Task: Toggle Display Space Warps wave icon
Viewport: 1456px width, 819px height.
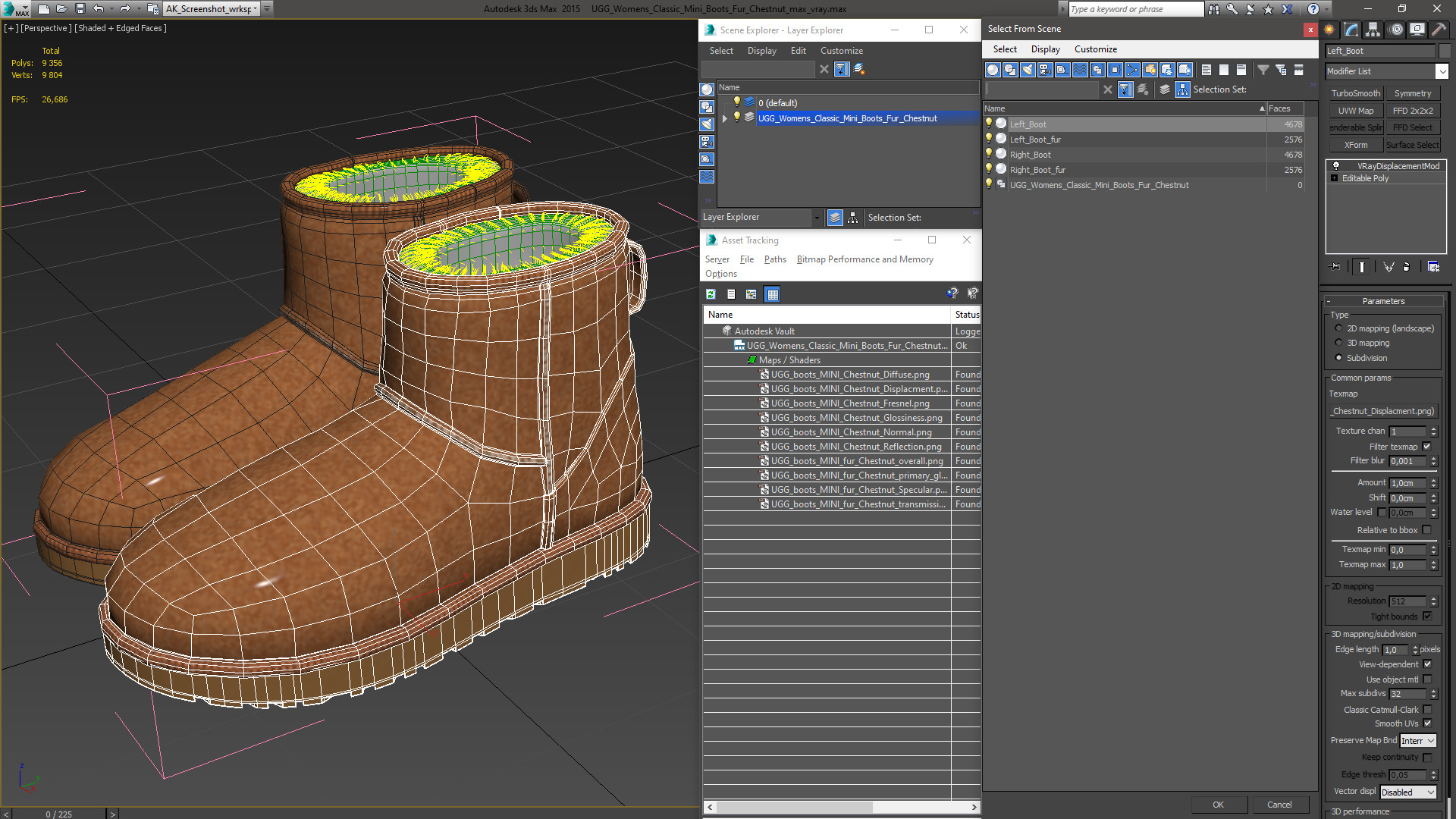Action: pos(1080,70)
